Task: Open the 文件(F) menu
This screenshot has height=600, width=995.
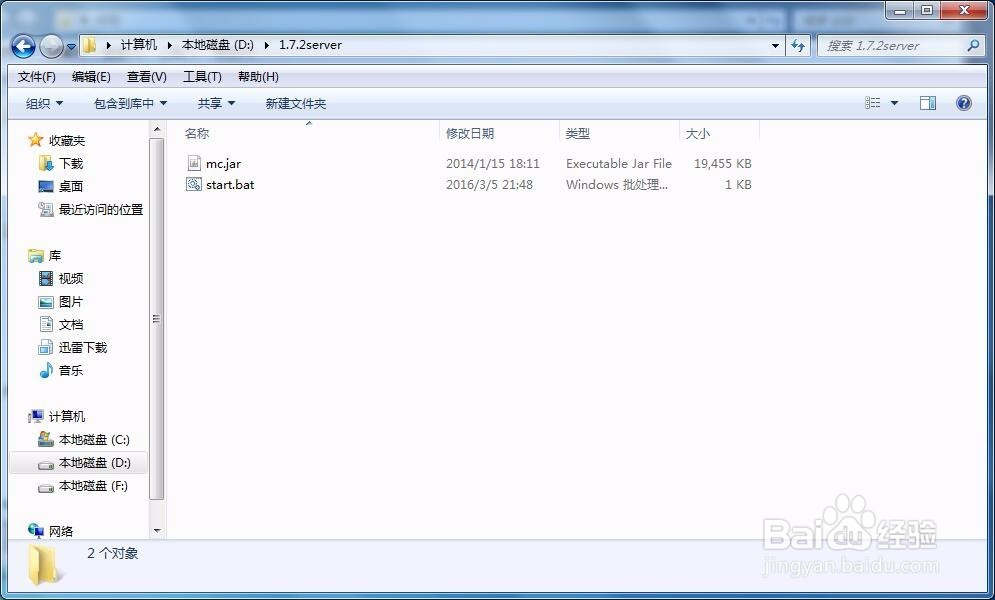Action: [x=37, y=77]
